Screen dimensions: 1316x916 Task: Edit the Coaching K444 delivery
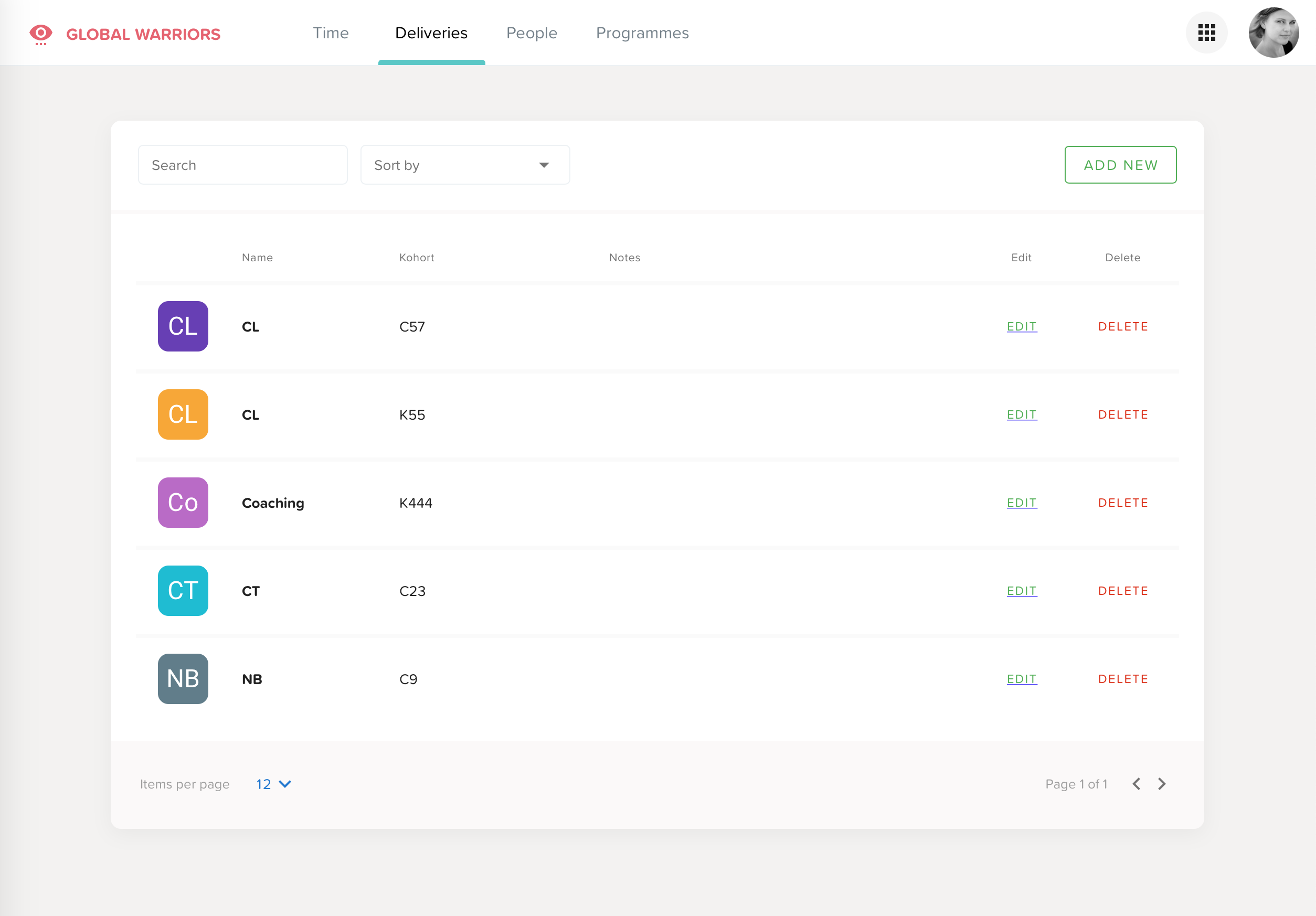1022,503
